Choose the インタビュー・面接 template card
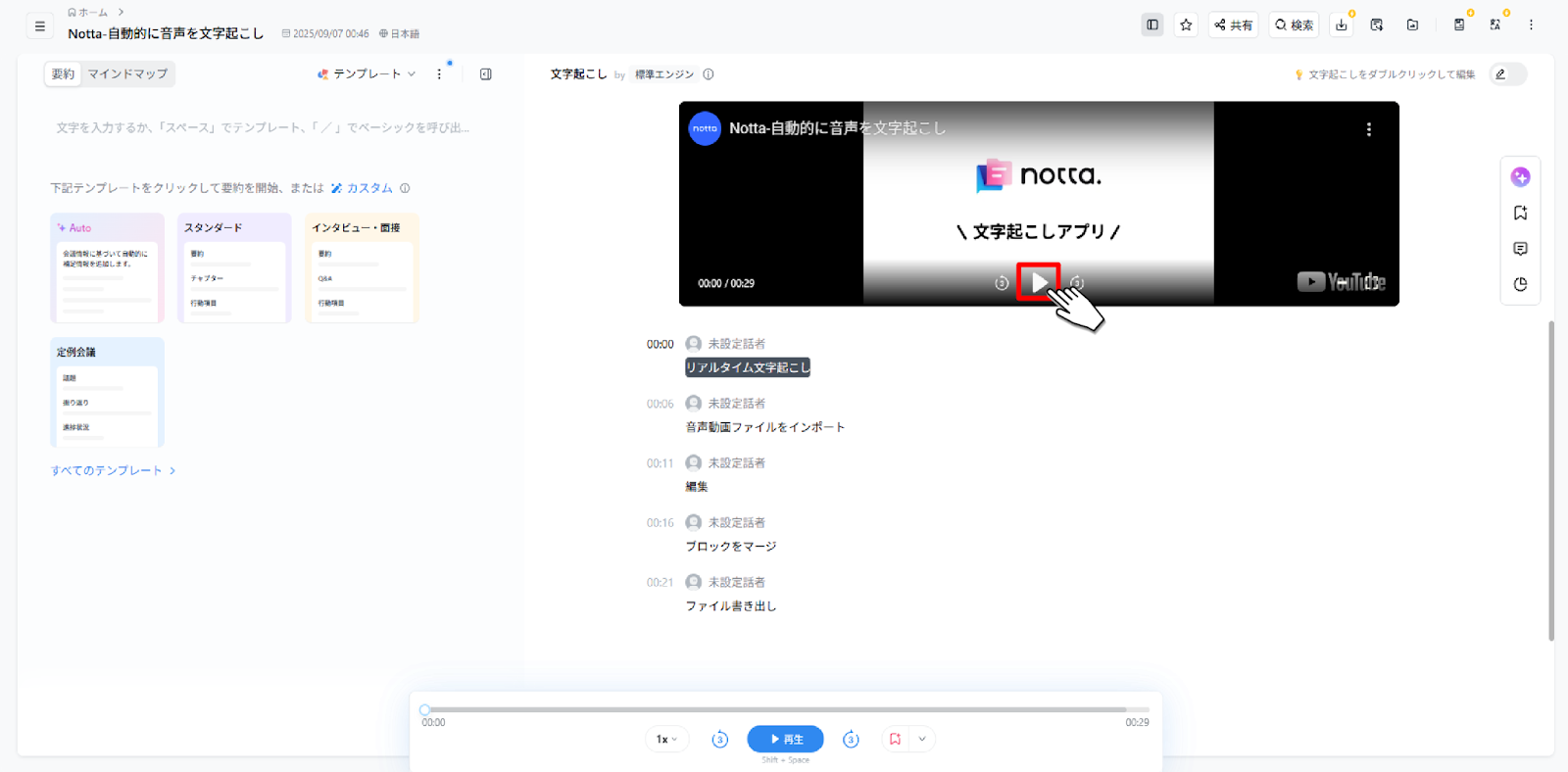This screenshot has height=772, width=1568. click(x=362, y=267)
